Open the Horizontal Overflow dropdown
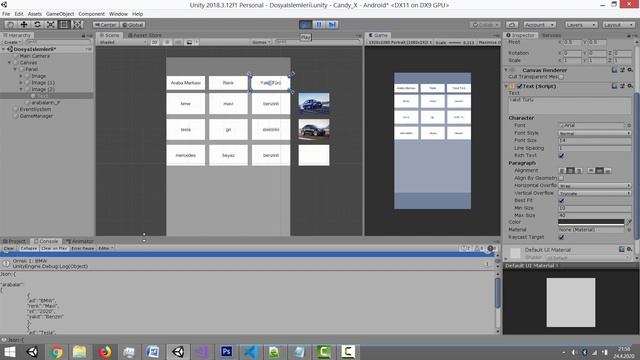 (594, 186)
